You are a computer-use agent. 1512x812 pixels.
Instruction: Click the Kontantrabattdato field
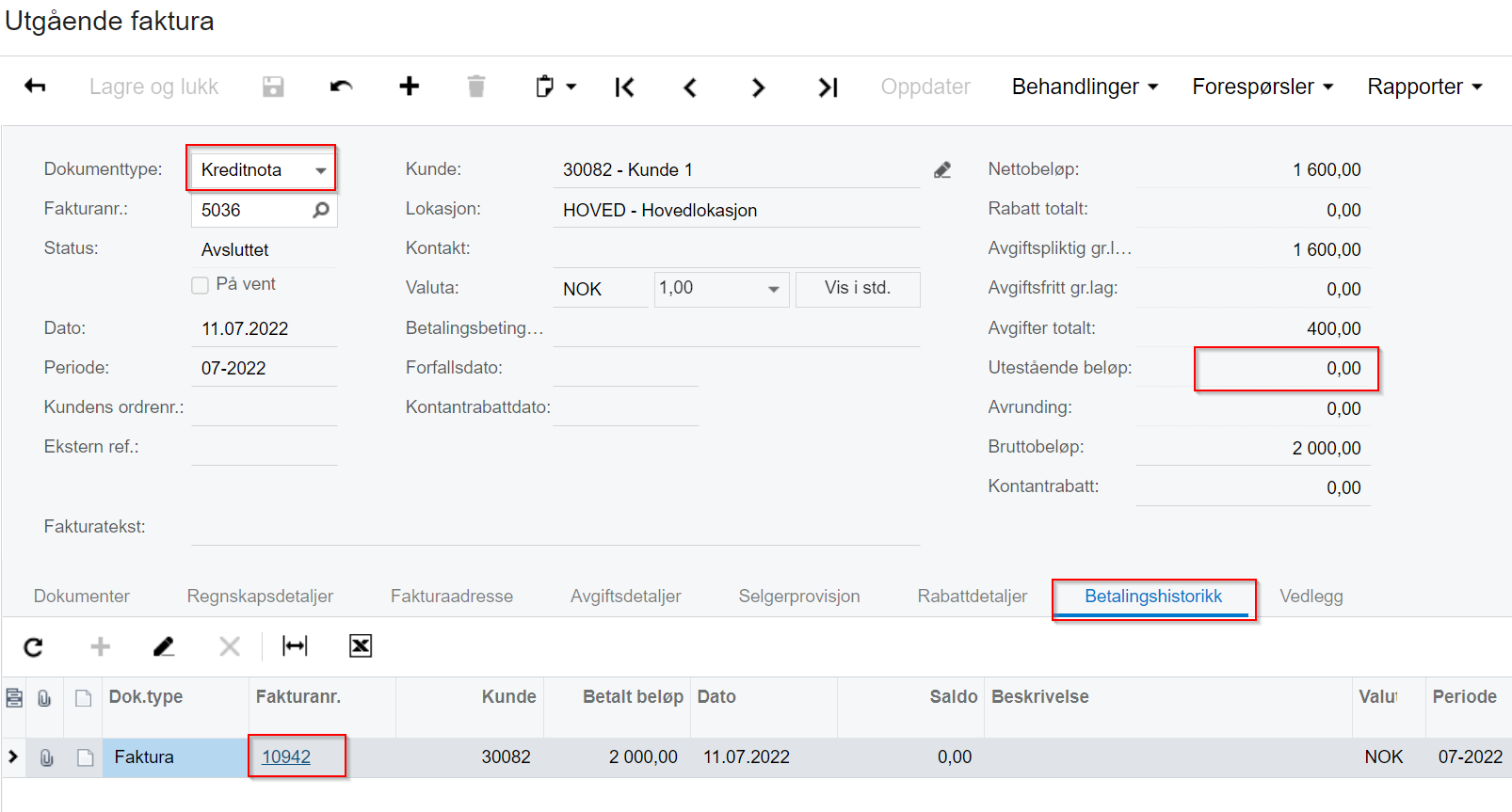[x=625, y=407]
